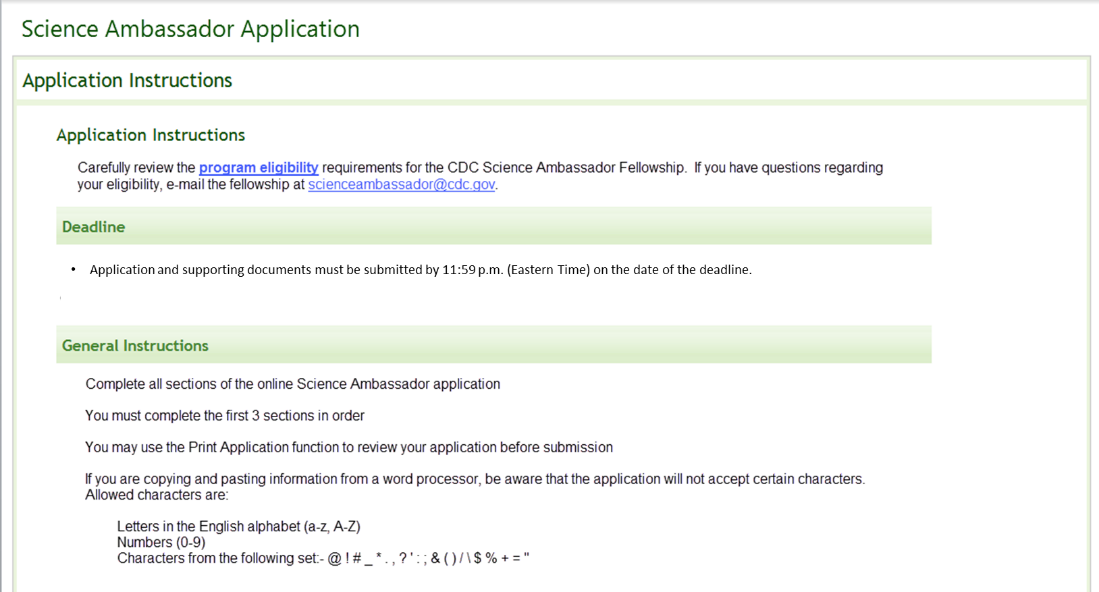
Task: Click the scienceambassador@cdc.gov email link
Action: (402, 185)
